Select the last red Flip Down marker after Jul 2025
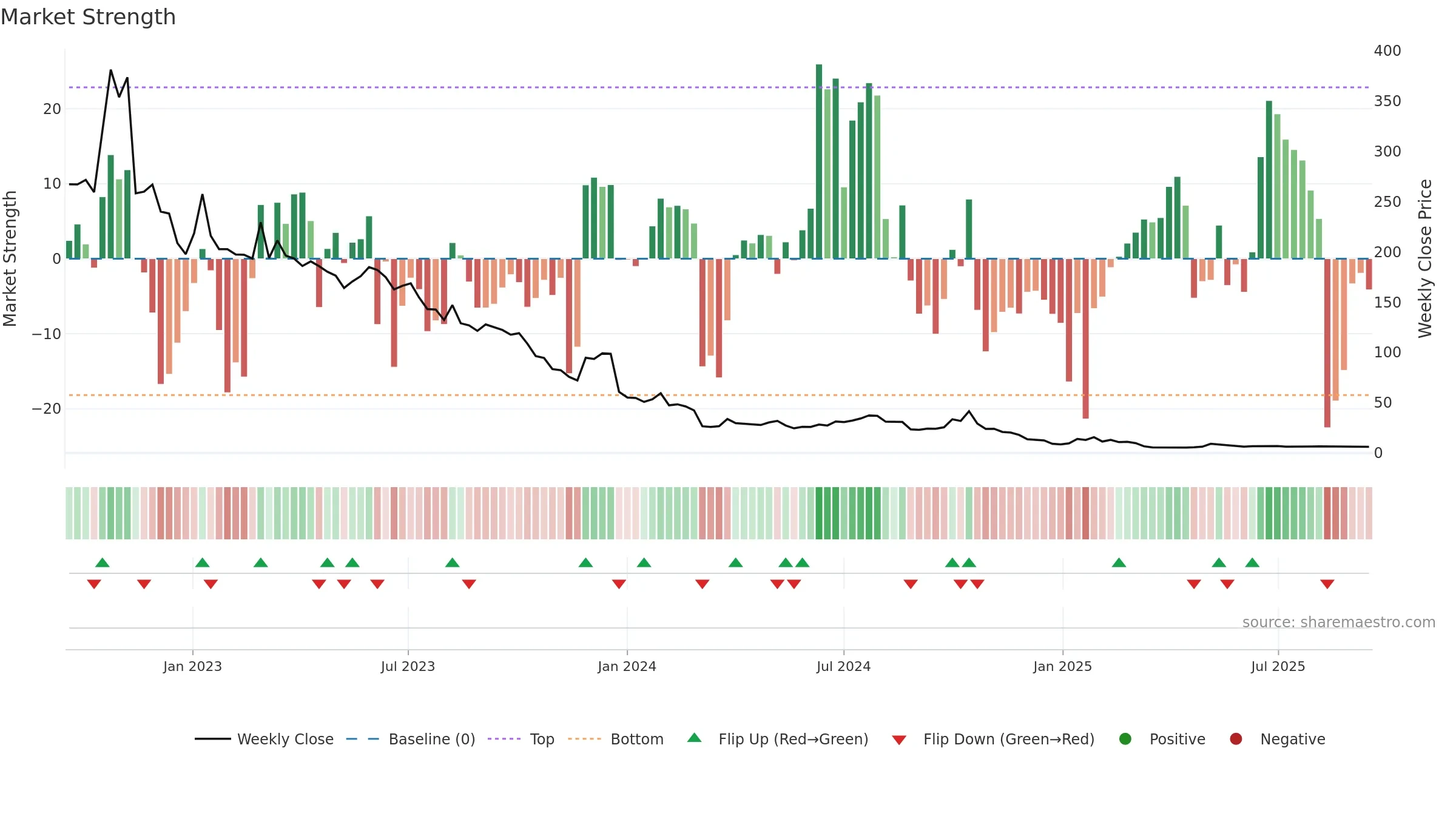This screenshot has width=1456, height=819. (x=1327, y=584)
